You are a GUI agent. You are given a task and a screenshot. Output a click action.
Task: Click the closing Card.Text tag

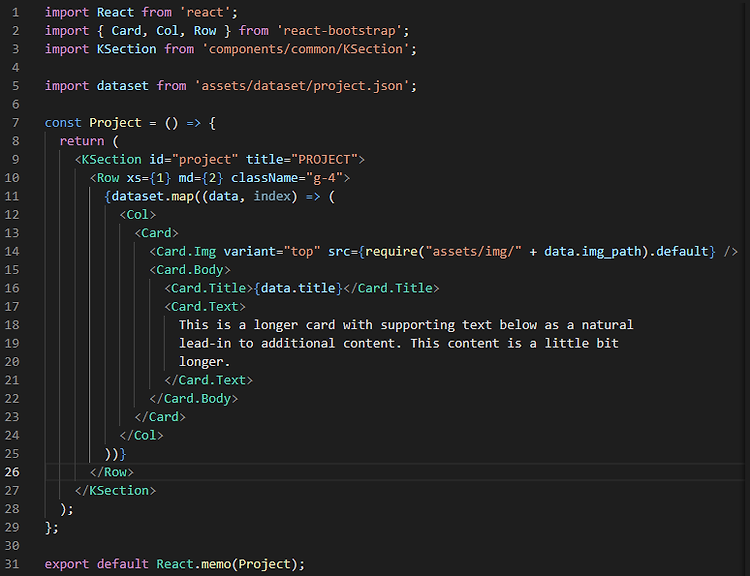pyautogui.click(x=209, y=380)
